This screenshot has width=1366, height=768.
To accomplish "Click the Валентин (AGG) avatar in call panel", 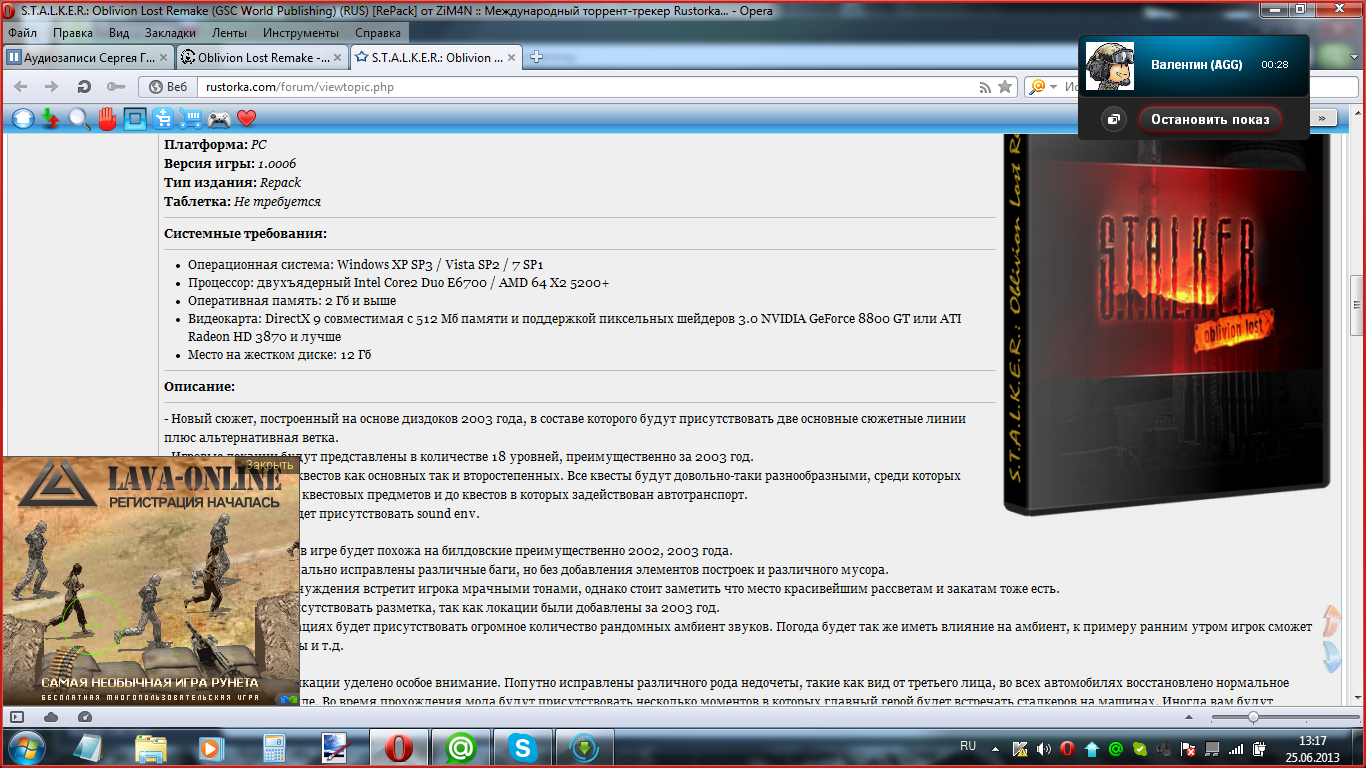I will (x=1110, y=66).
